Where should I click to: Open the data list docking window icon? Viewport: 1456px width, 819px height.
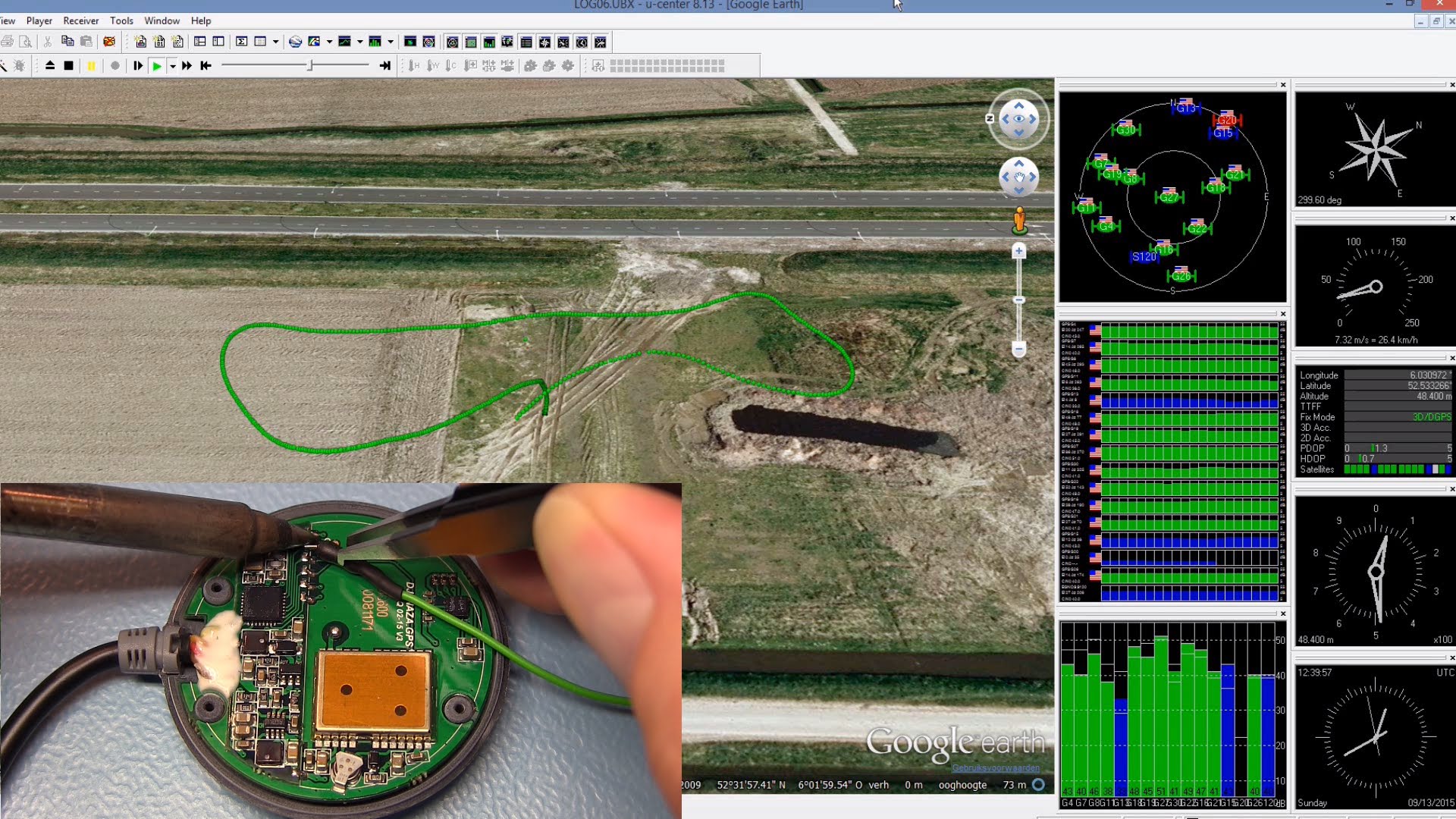click(x=526, y=42)
